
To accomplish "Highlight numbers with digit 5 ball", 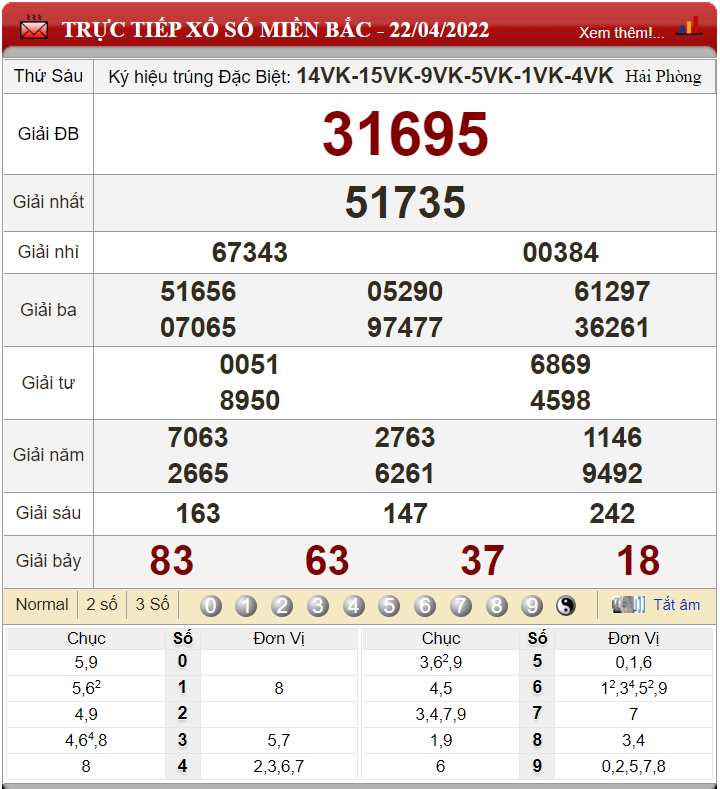I will click(x=389, y=606).
